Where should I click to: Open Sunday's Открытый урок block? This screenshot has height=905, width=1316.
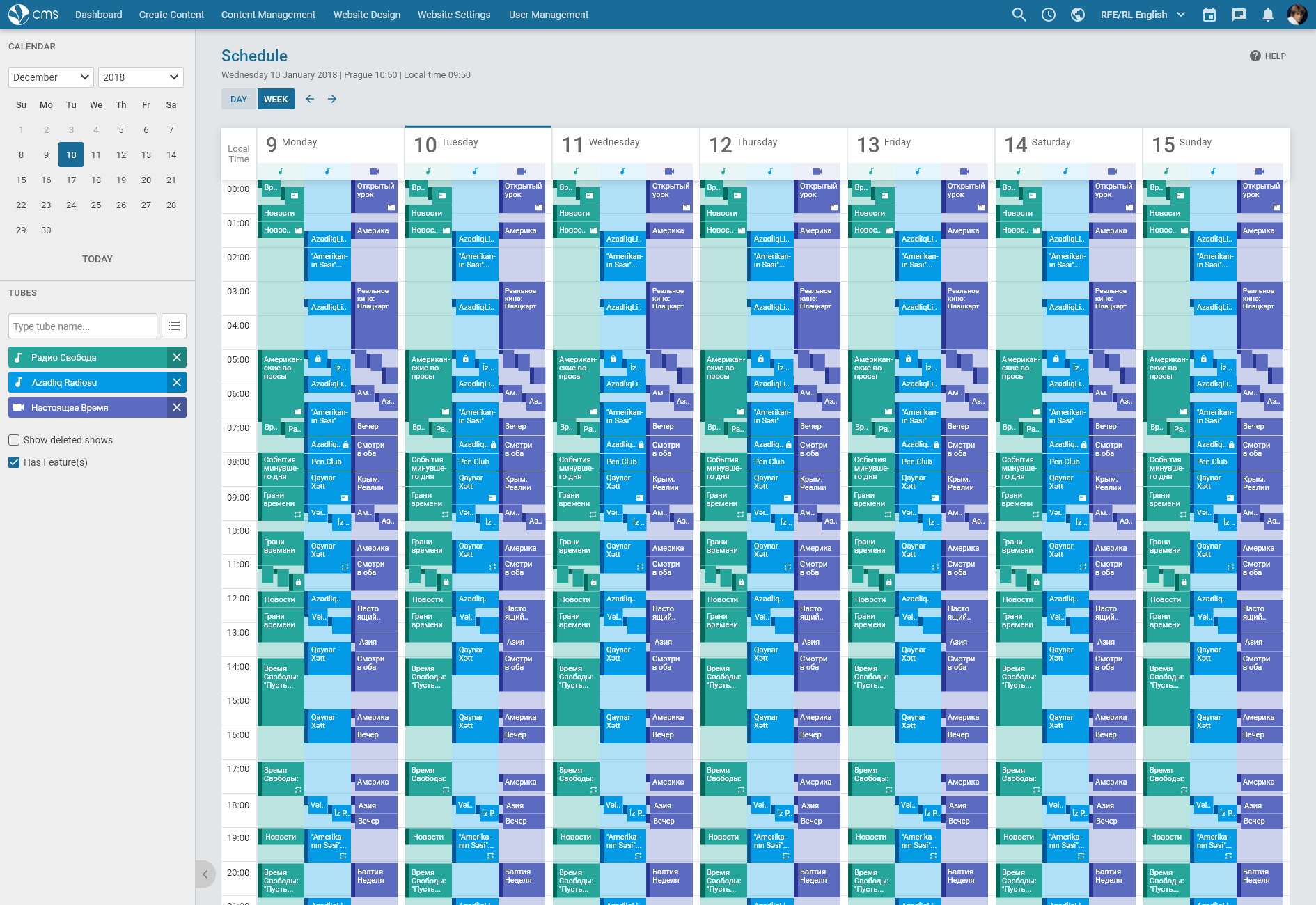tap(1260, 196)
